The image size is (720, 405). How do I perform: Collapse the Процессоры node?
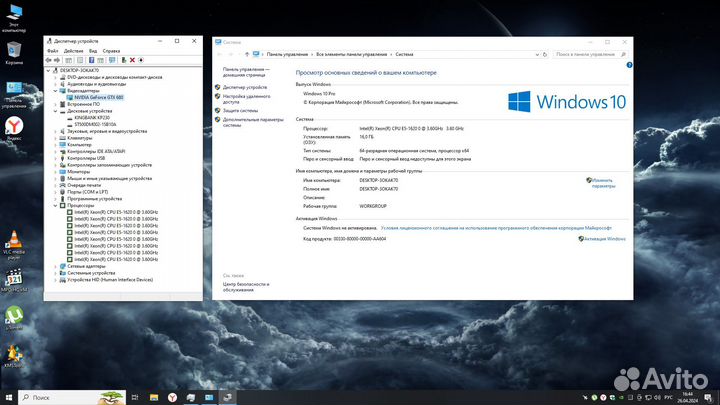click(x=56, y=206)
